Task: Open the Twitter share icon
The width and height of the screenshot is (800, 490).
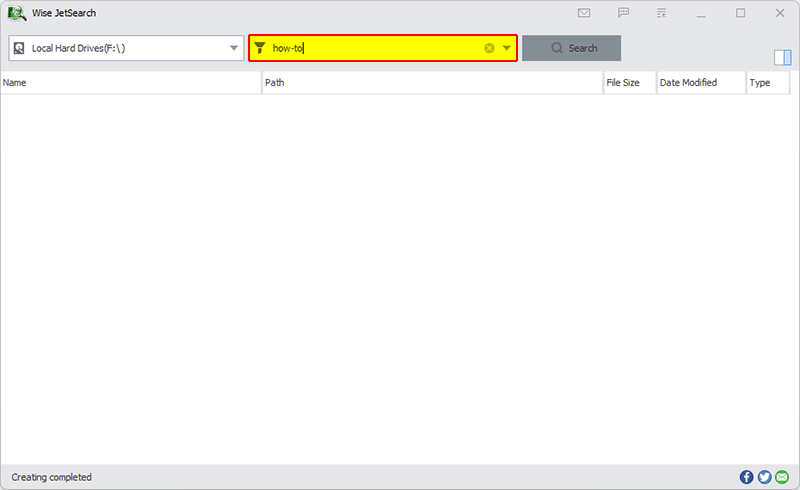Action: pos(764,477)
